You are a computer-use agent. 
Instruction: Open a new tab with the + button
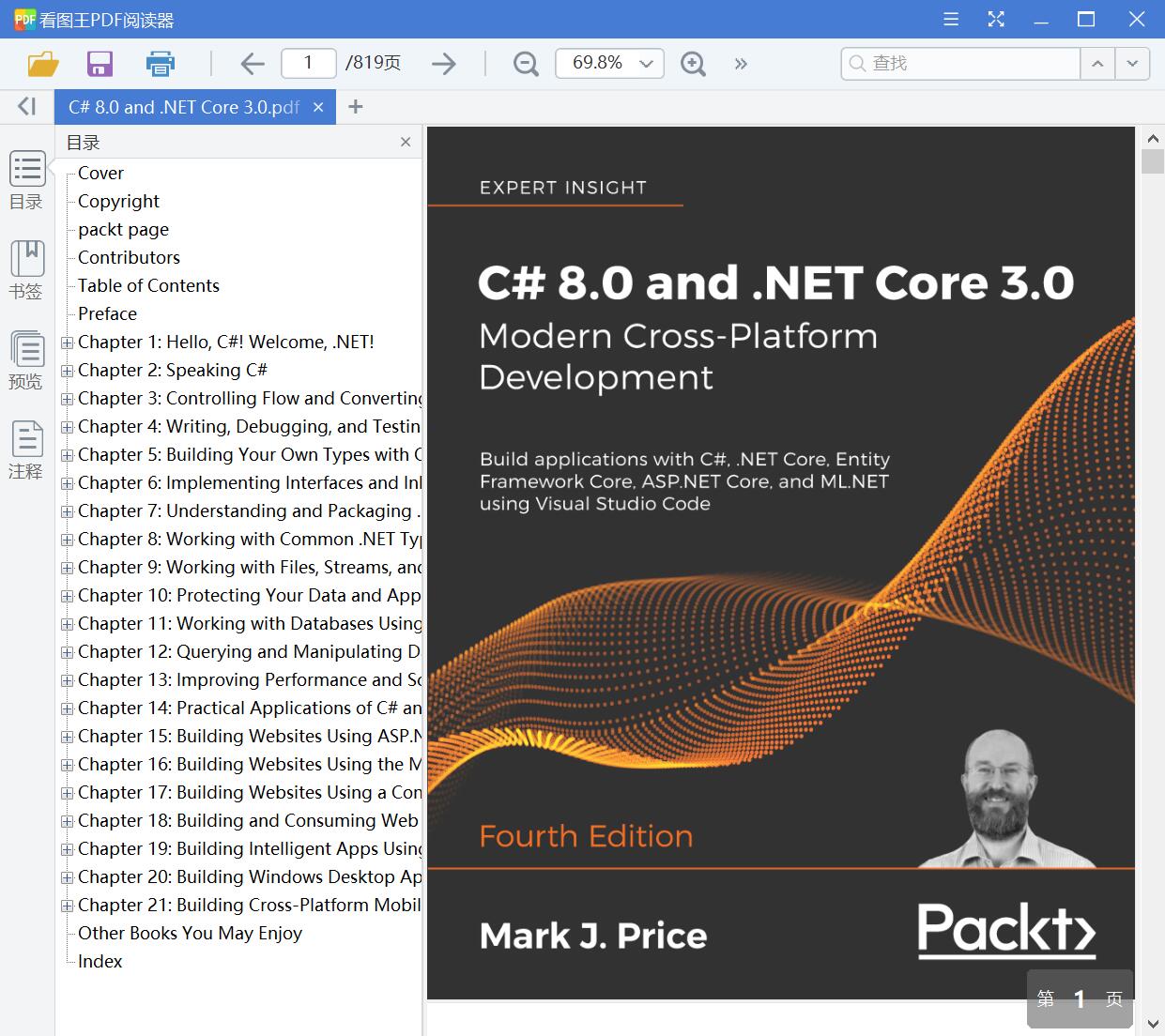pos(355,107)
